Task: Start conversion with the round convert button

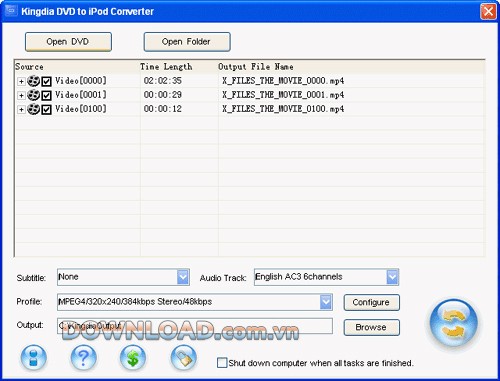Action: pyautogui.click(x=454, y=323)
